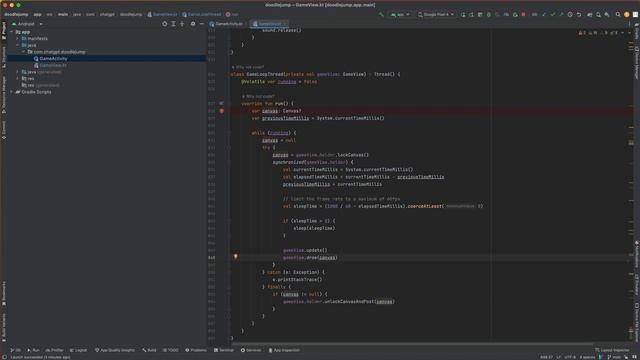Open the Profiler tool window
Image resolution: width=640 pixels, height=360 pixels.
[54, 350]
